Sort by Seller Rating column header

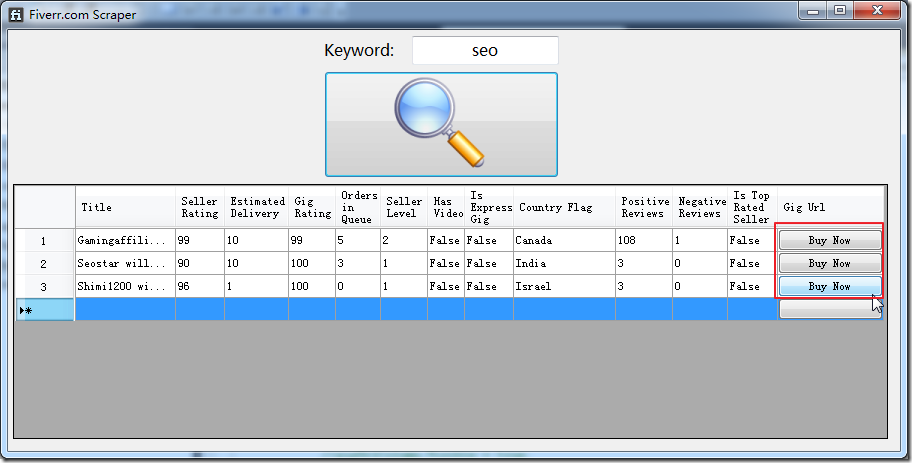click(x=200, y=207)
